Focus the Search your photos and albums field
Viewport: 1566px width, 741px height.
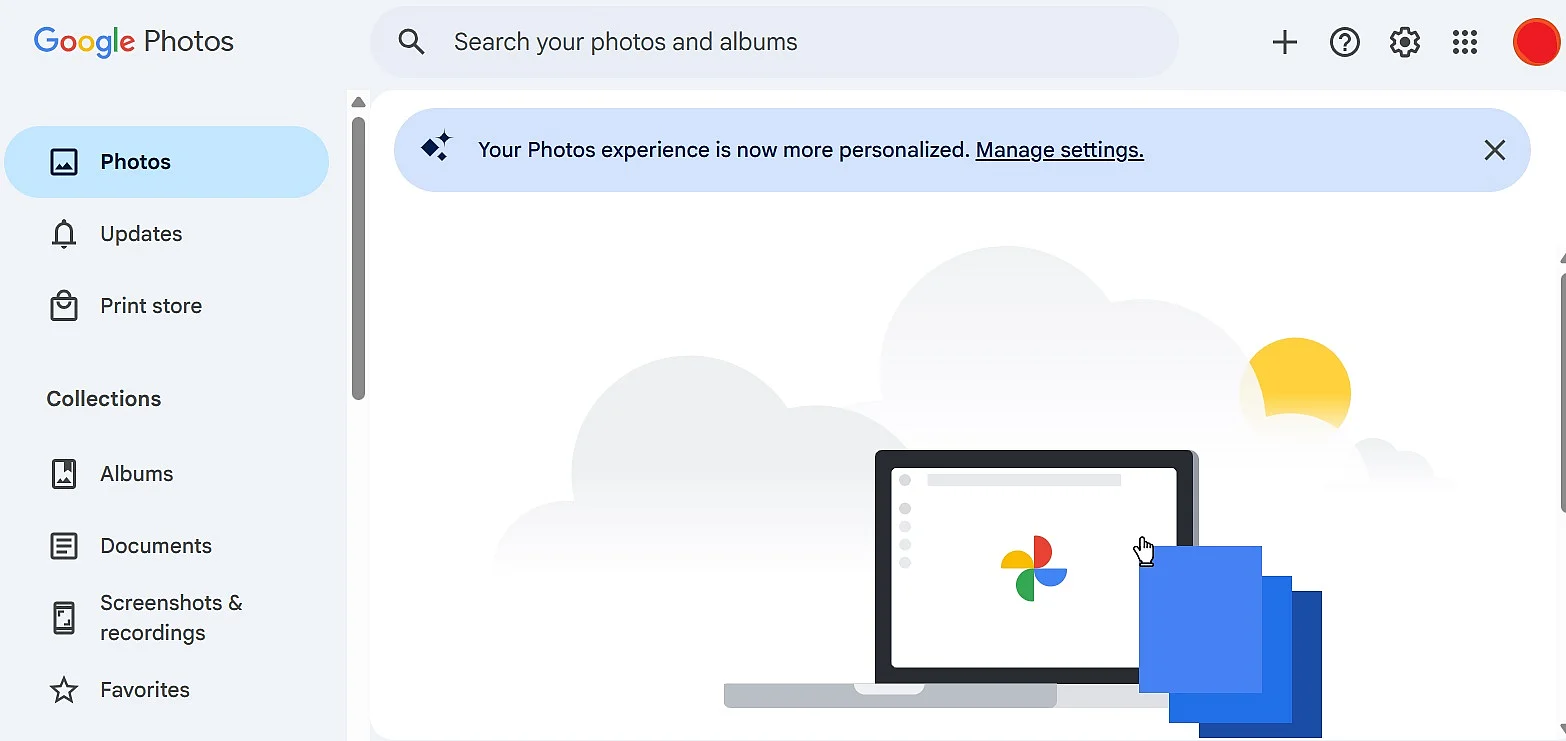tap(774, 42)
